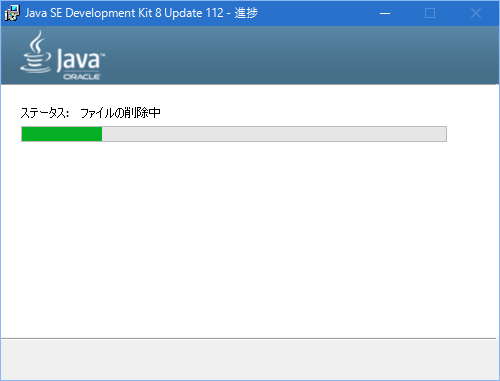Click the 'ステータス:' label
This screenshot has height=381, width=500.
pyautogui.click(x=45, y=113)
